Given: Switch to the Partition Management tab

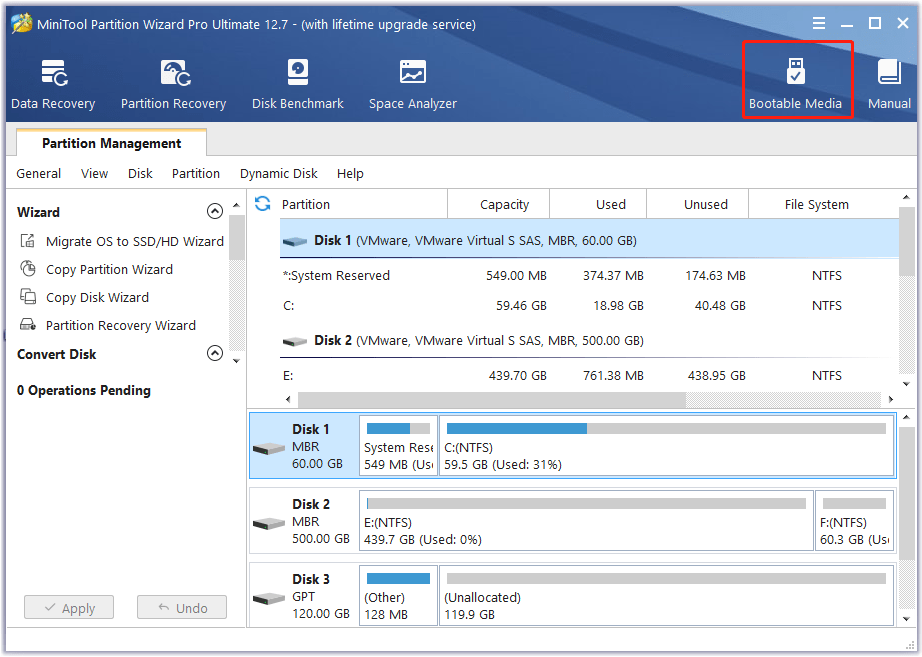Looking at the screenshot, I should click(110, 142).
